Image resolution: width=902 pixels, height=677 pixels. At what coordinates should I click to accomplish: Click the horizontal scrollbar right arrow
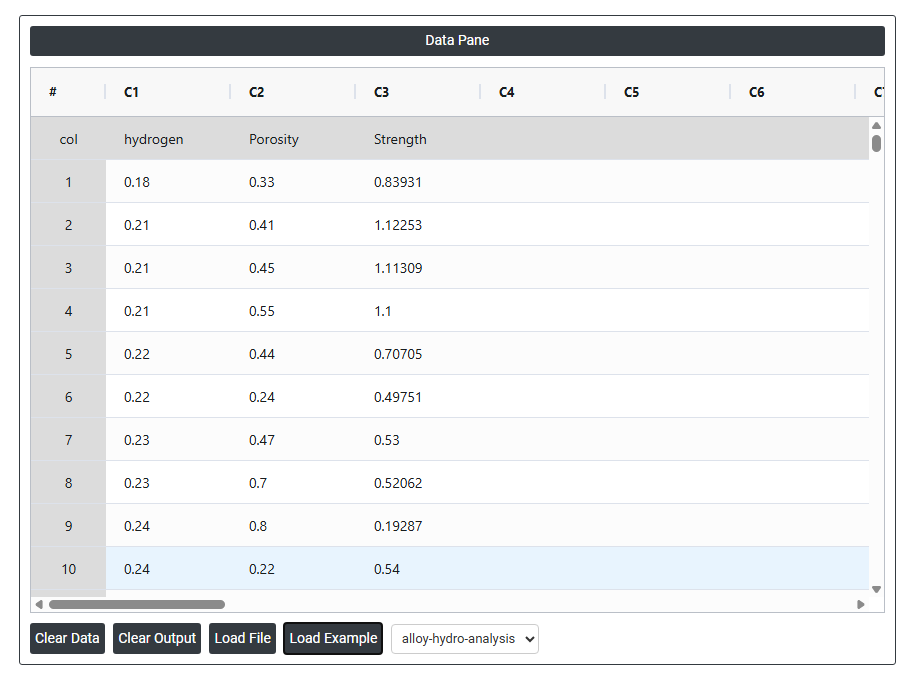click(860, 604)
